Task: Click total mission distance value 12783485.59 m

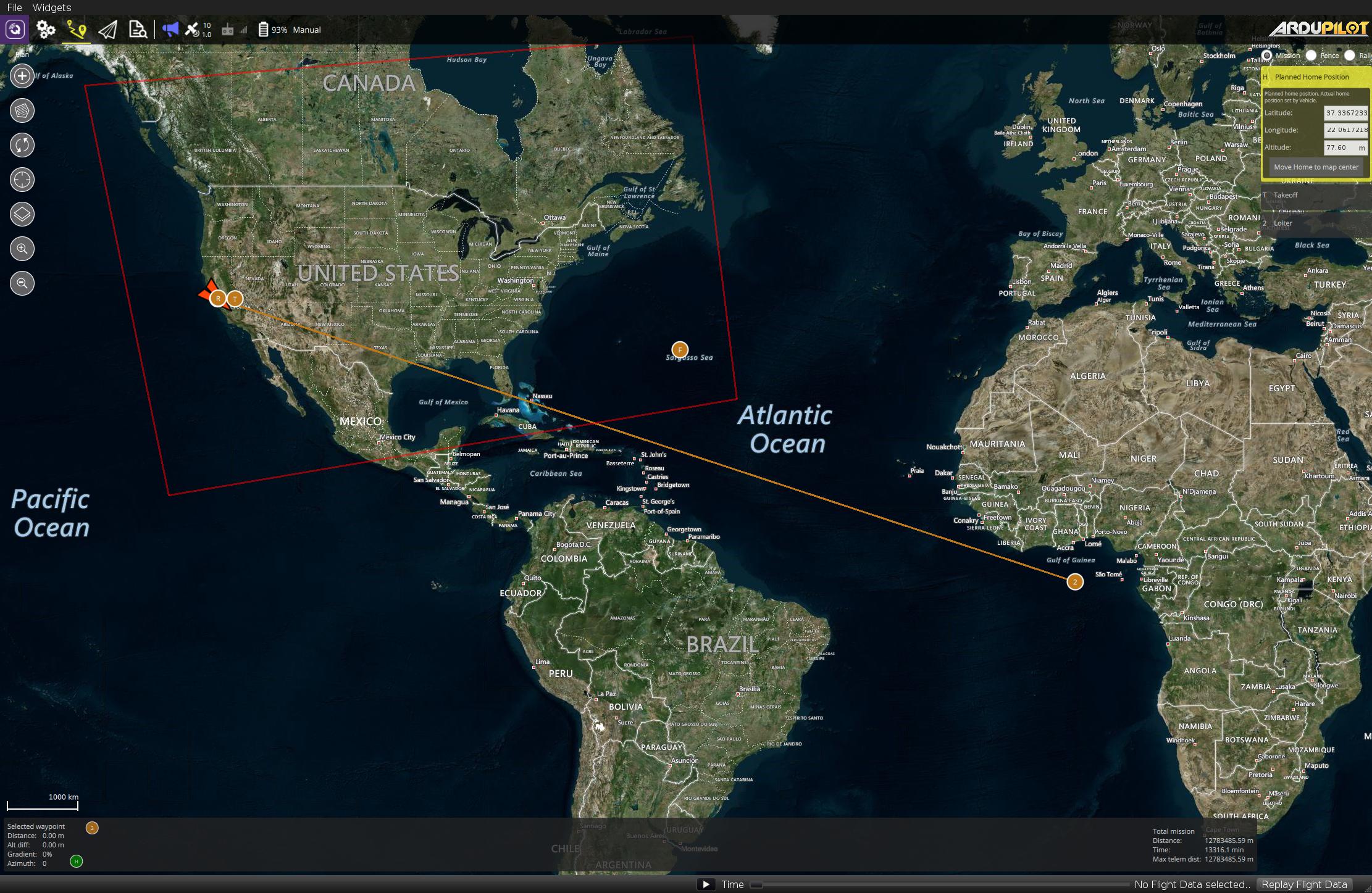Action: 1229,841
